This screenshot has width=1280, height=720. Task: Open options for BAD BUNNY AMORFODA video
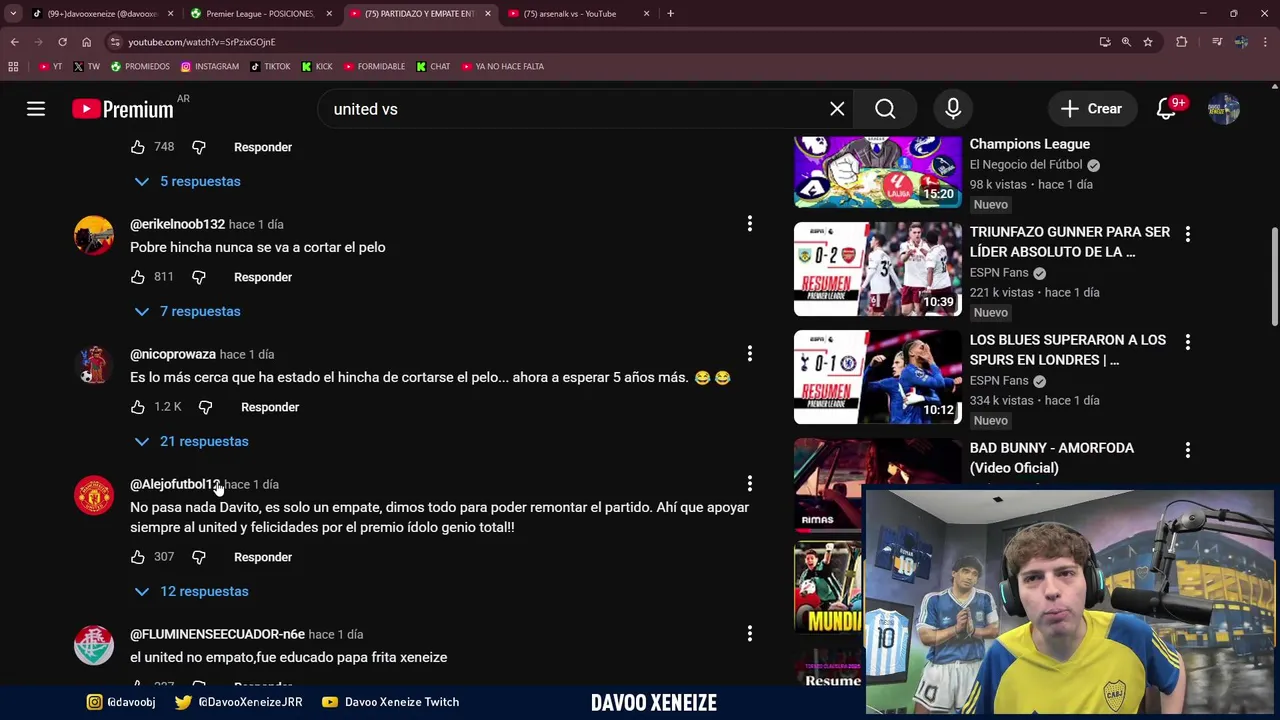[x=1187, y=450]
